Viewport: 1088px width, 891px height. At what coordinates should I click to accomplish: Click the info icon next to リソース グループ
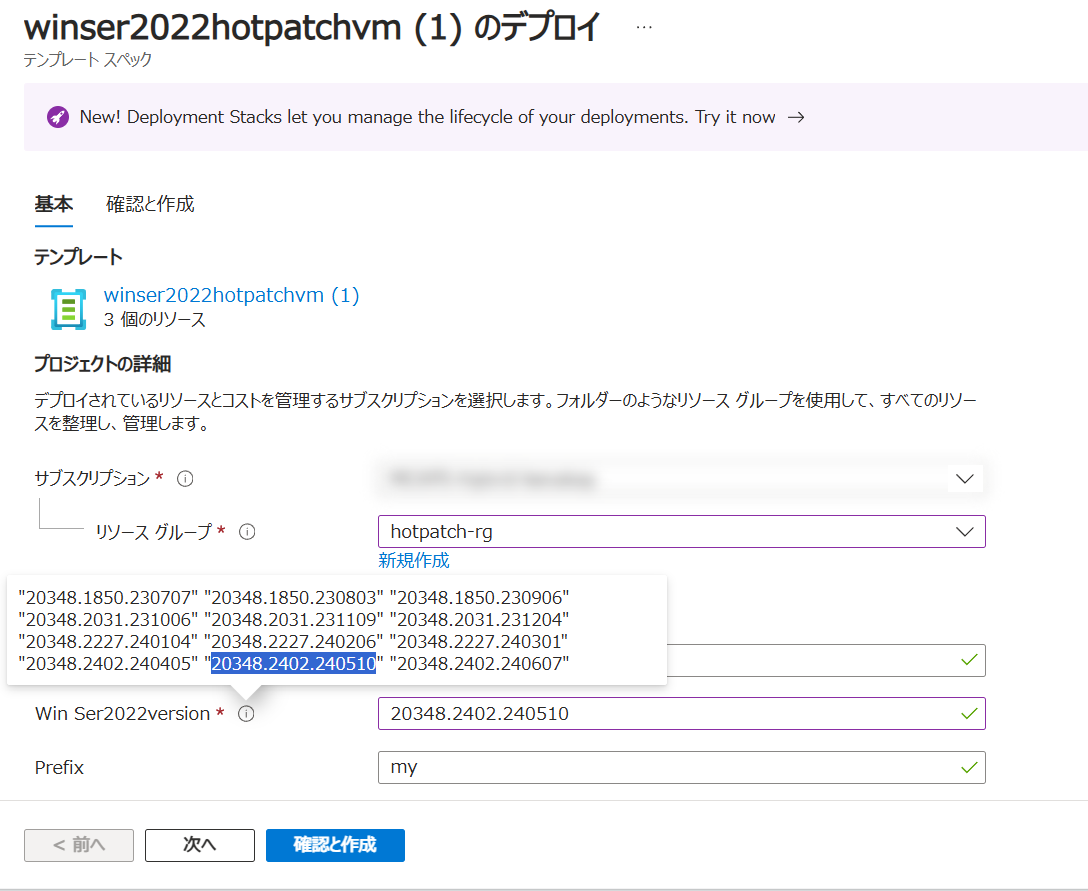point(247,532)
